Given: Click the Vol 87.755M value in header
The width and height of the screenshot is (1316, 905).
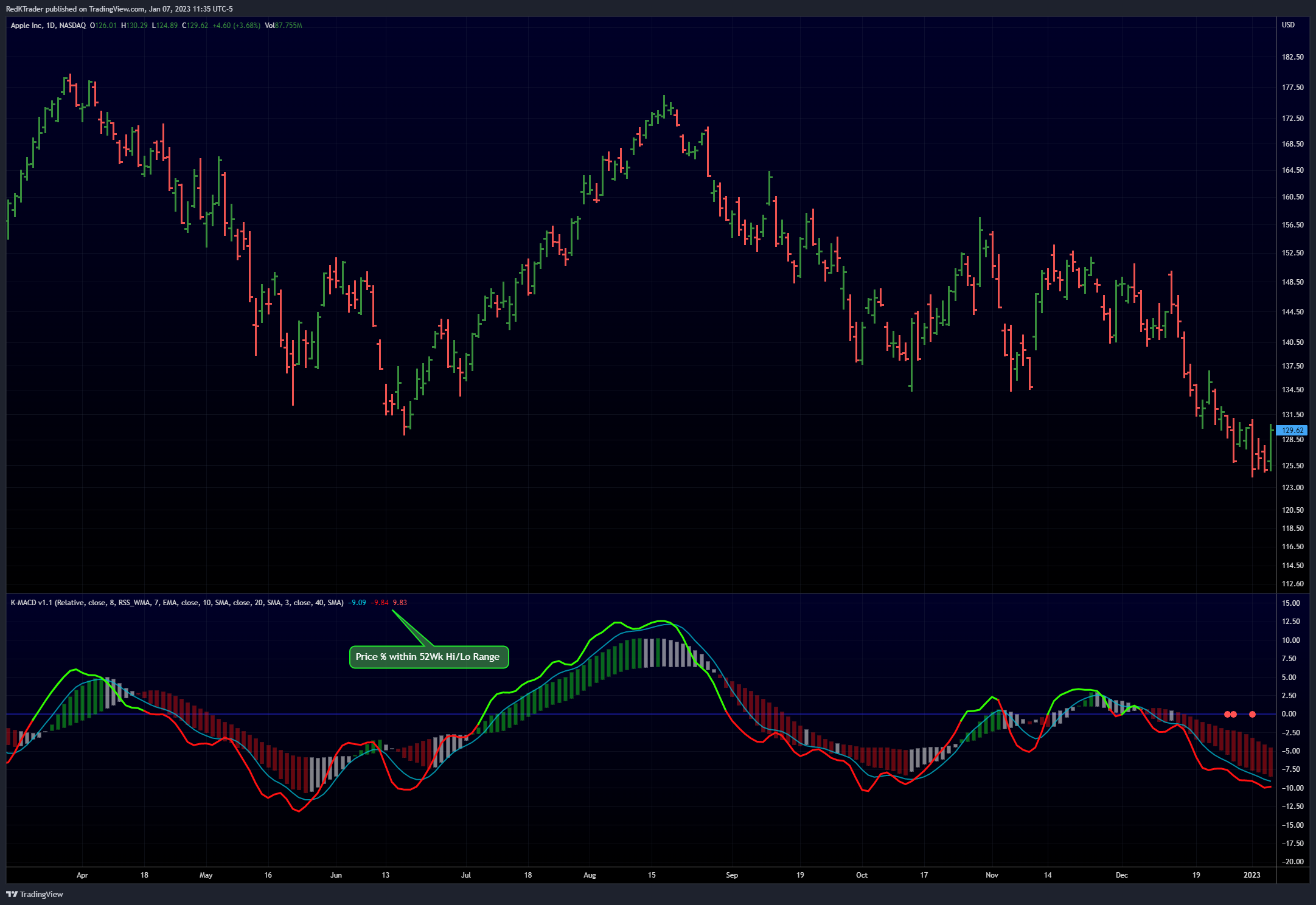Looking at the screenshot, I should tap(284, 26).
